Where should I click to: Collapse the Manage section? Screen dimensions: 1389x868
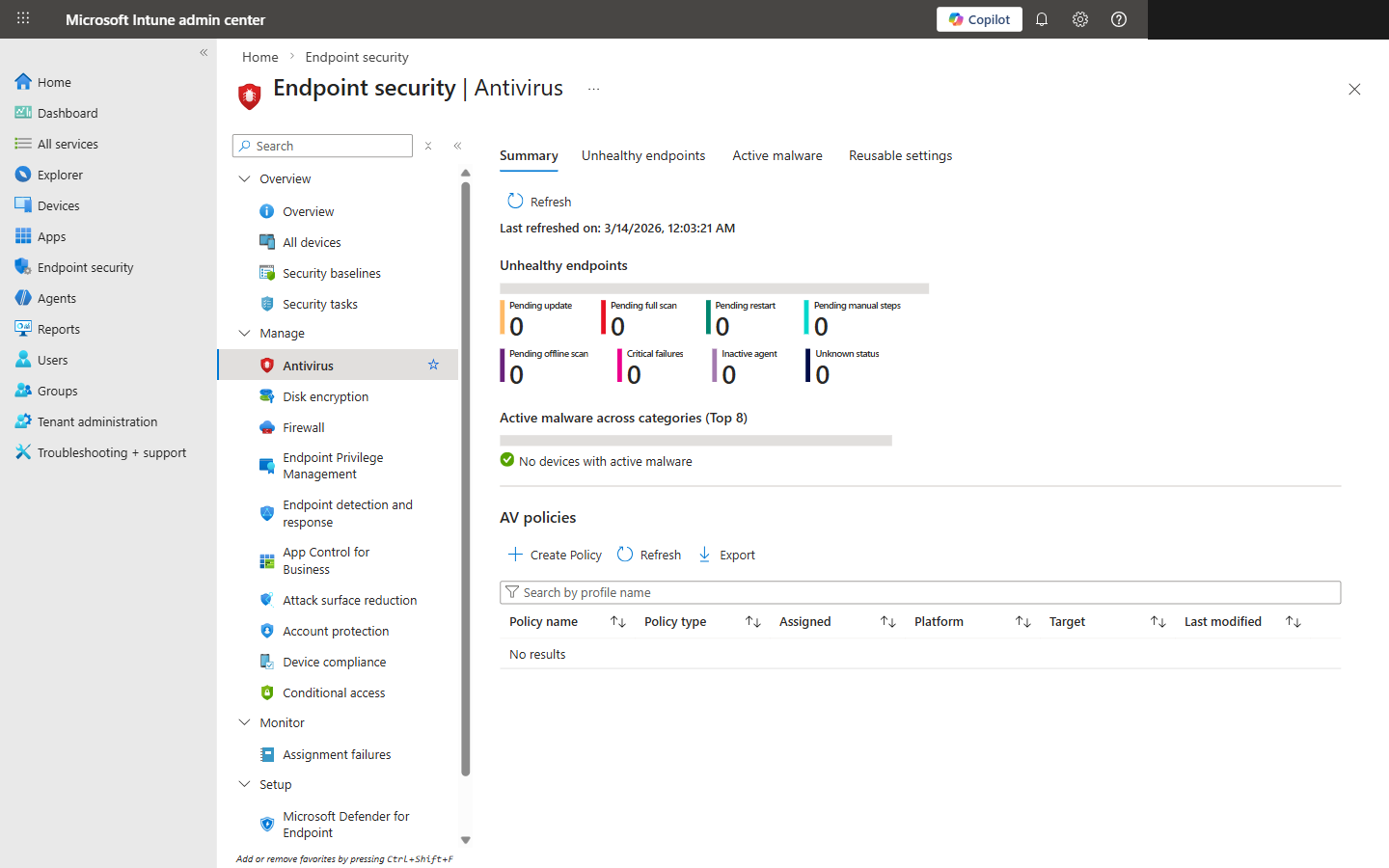(244, 333)
